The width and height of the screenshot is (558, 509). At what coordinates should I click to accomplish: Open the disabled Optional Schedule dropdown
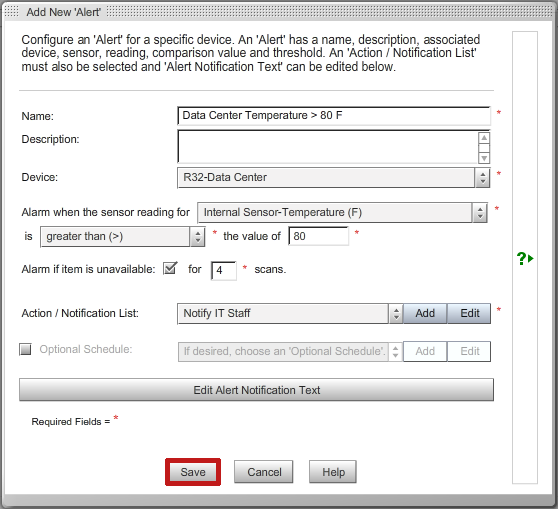click(290, 352)
